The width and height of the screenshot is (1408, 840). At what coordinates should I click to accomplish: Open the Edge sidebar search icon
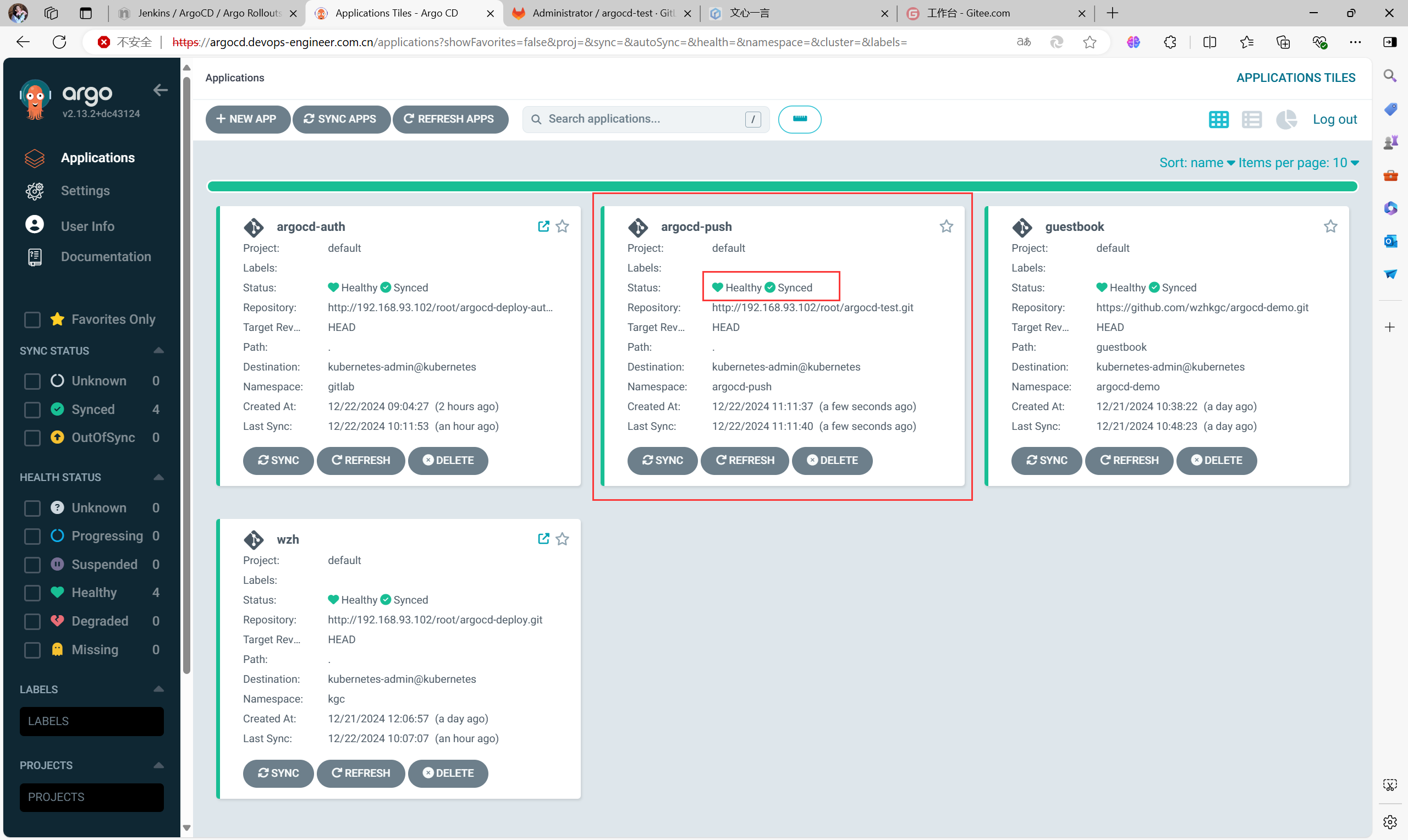click(x=1390, y=76)
